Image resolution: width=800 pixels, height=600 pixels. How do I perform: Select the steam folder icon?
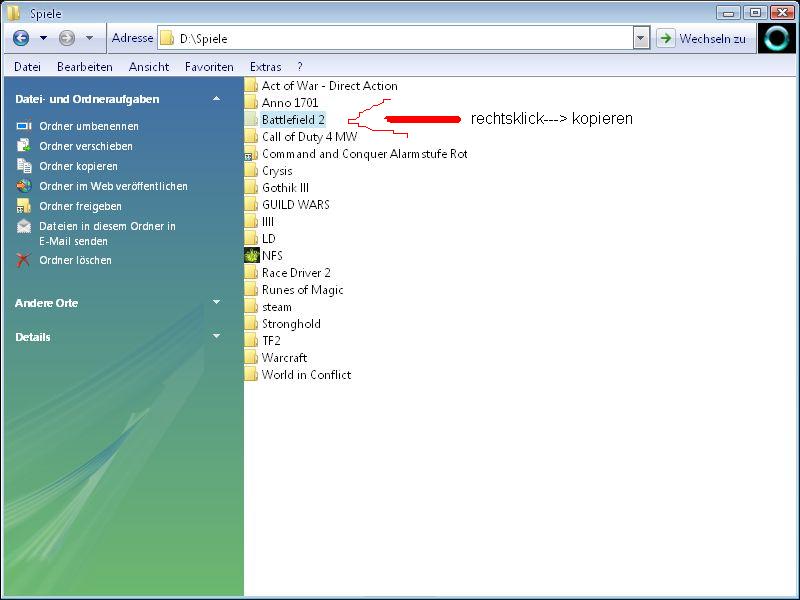tap(251, 307)
